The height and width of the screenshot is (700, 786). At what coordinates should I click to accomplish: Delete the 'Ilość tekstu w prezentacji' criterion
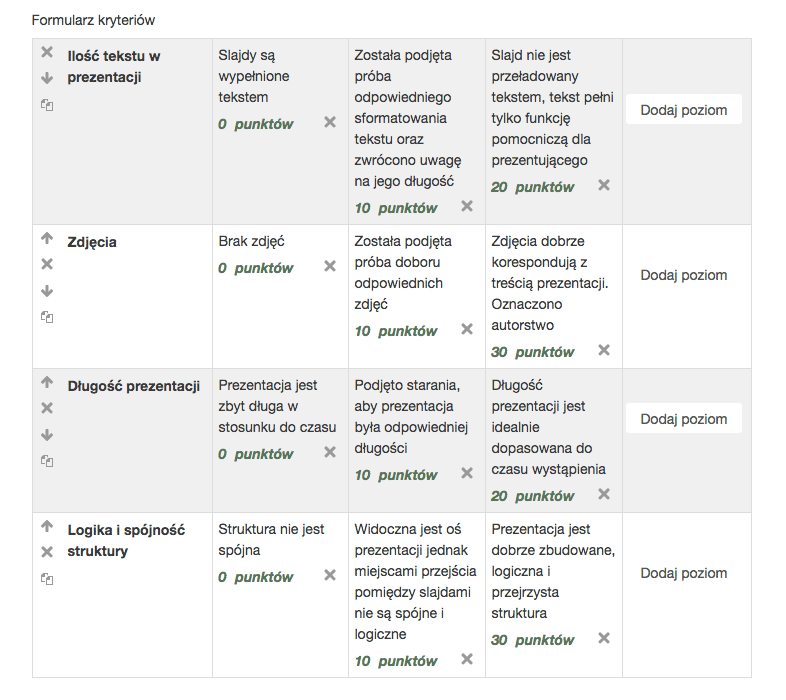tap(47, 52)
